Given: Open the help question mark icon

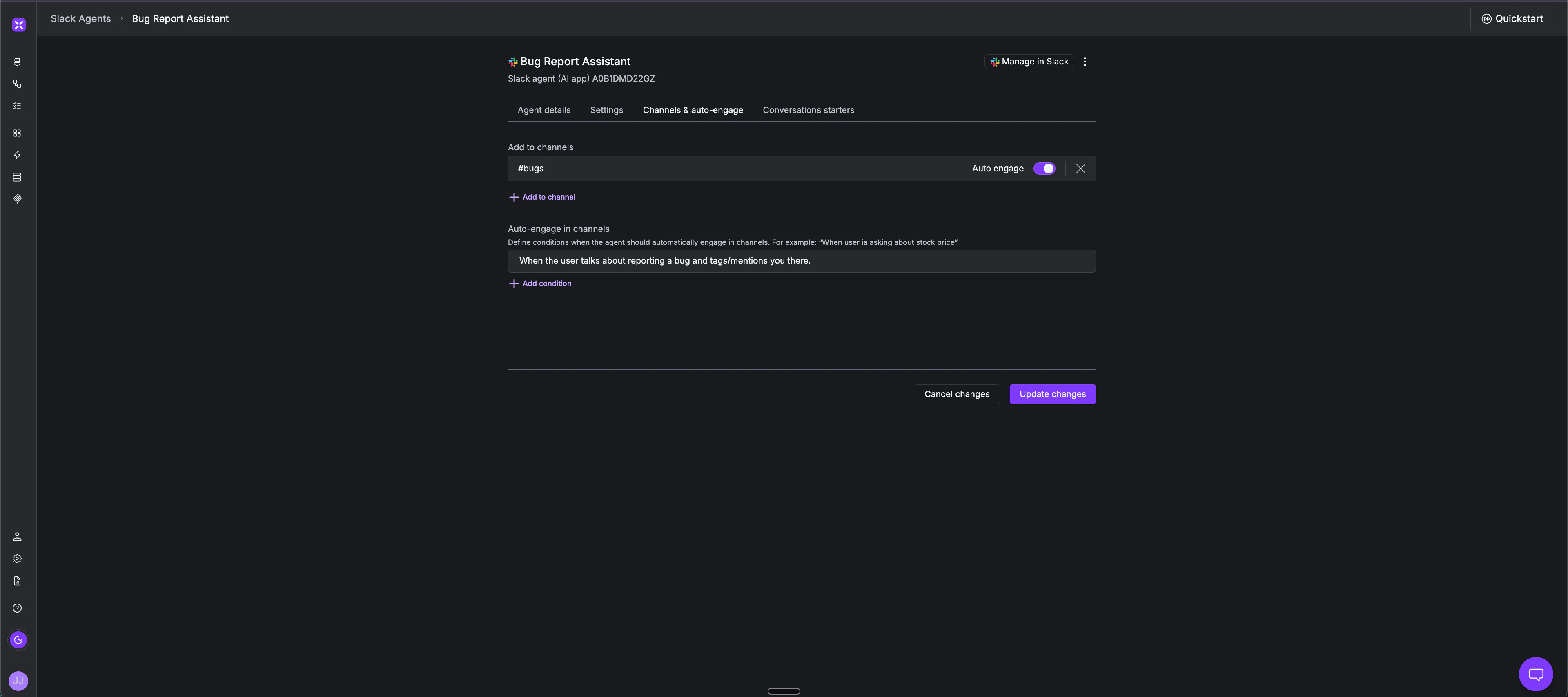Looking at the screenshot, I should pos(17,608).
